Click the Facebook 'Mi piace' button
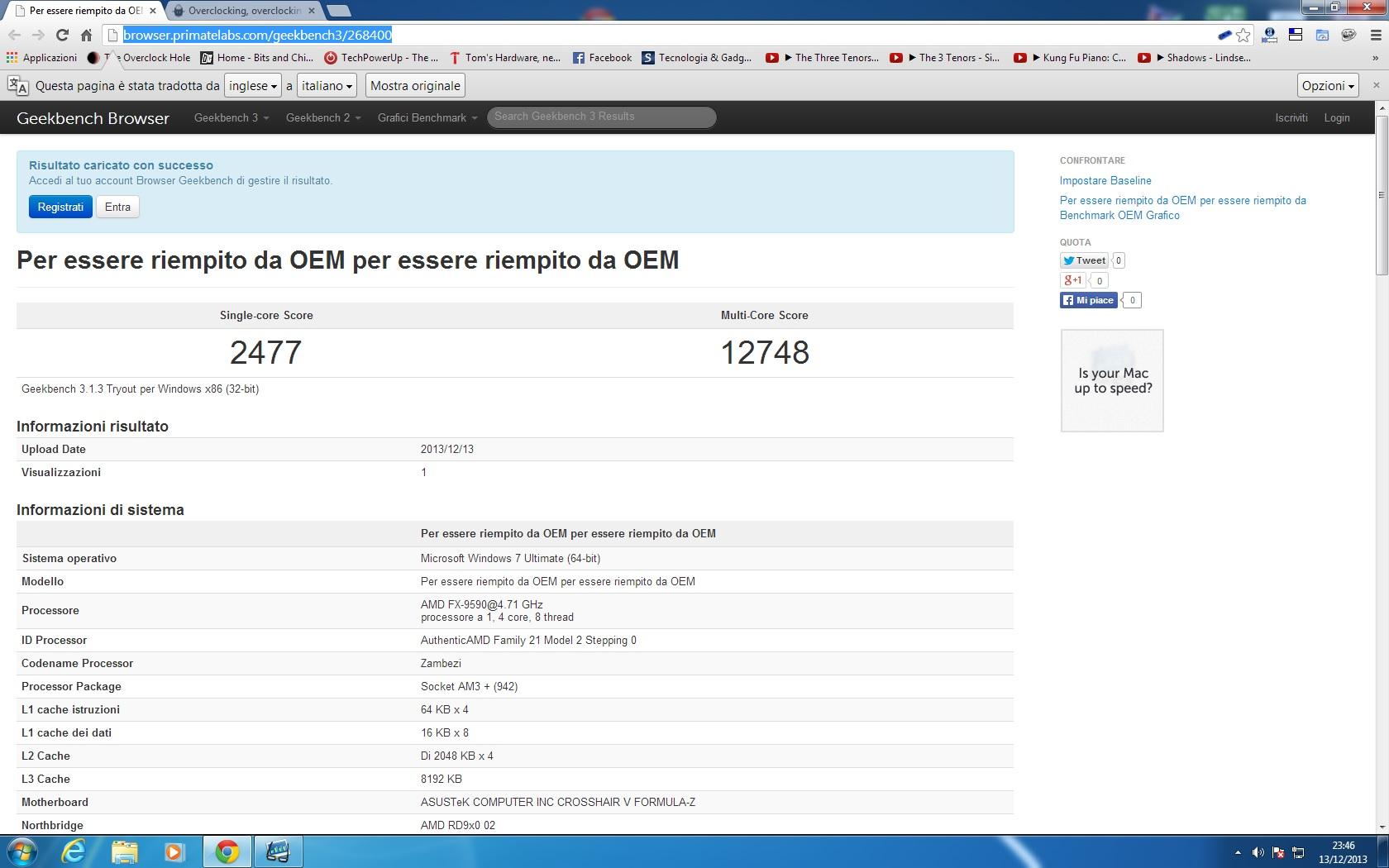This screenshot has height=868, width=1389. pyautogui.click(x=1089, y=300)
